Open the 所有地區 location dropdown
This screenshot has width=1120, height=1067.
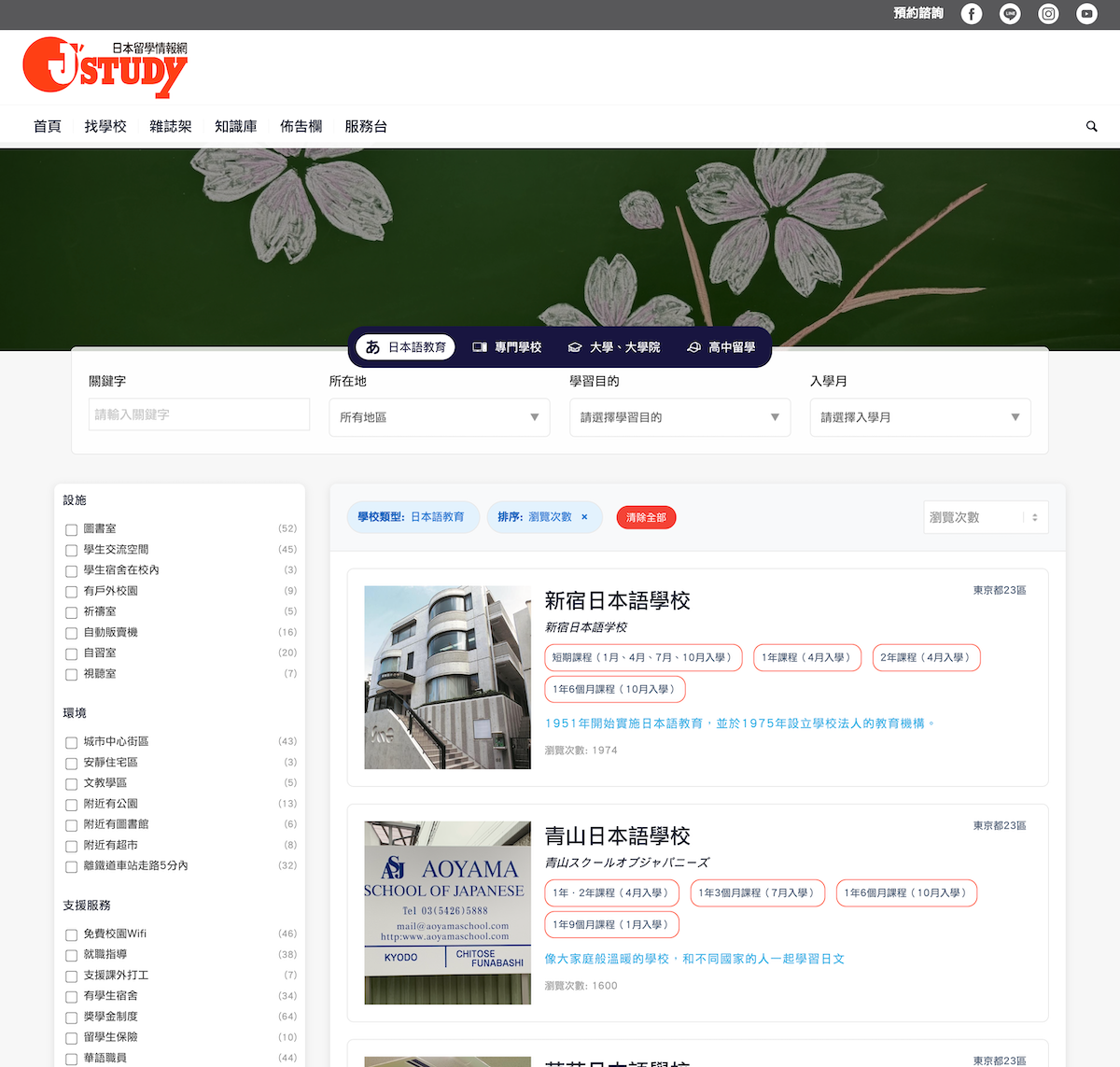[439, 417]
